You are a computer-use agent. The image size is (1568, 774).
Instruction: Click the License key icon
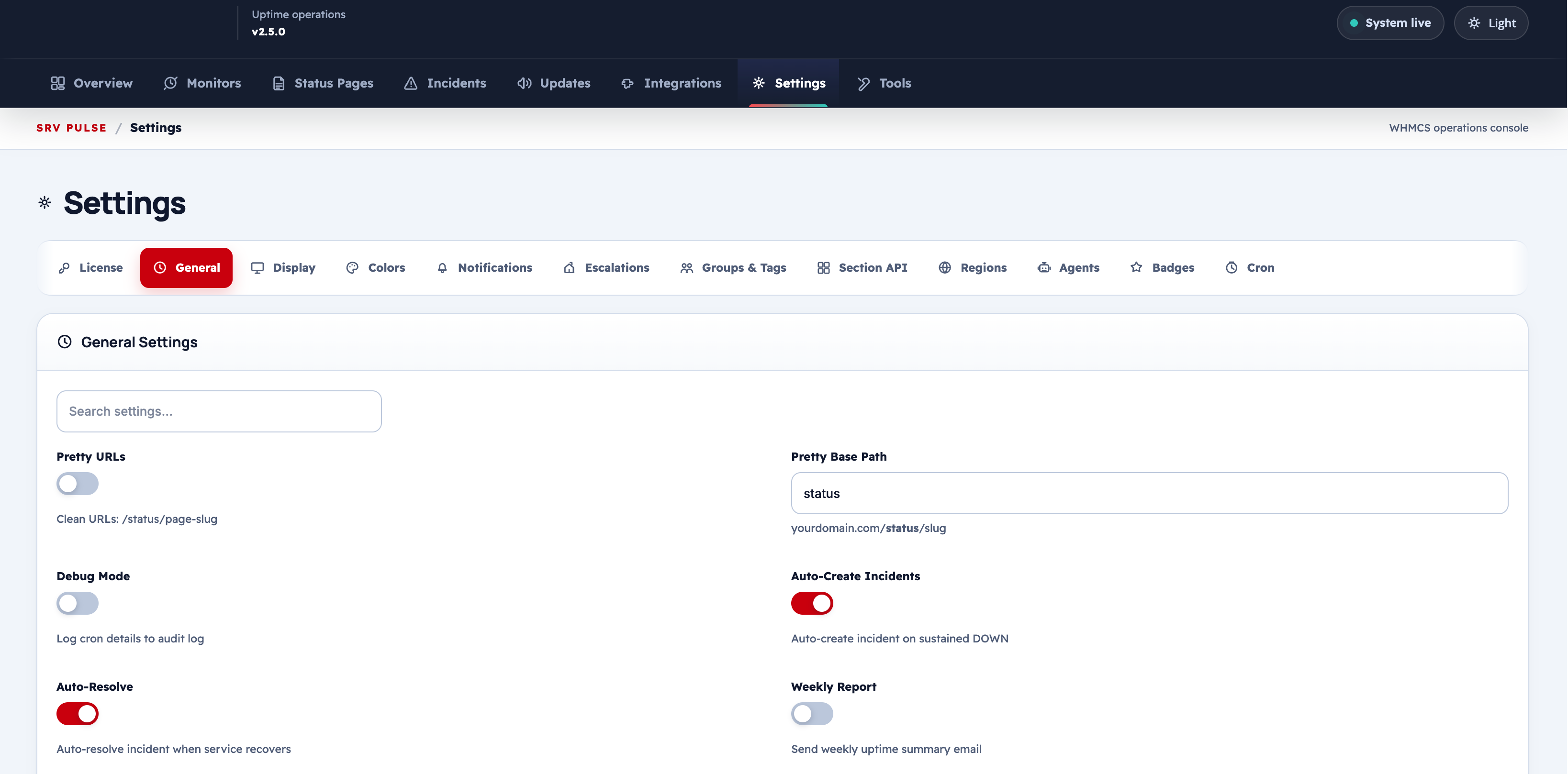point(64,268)
